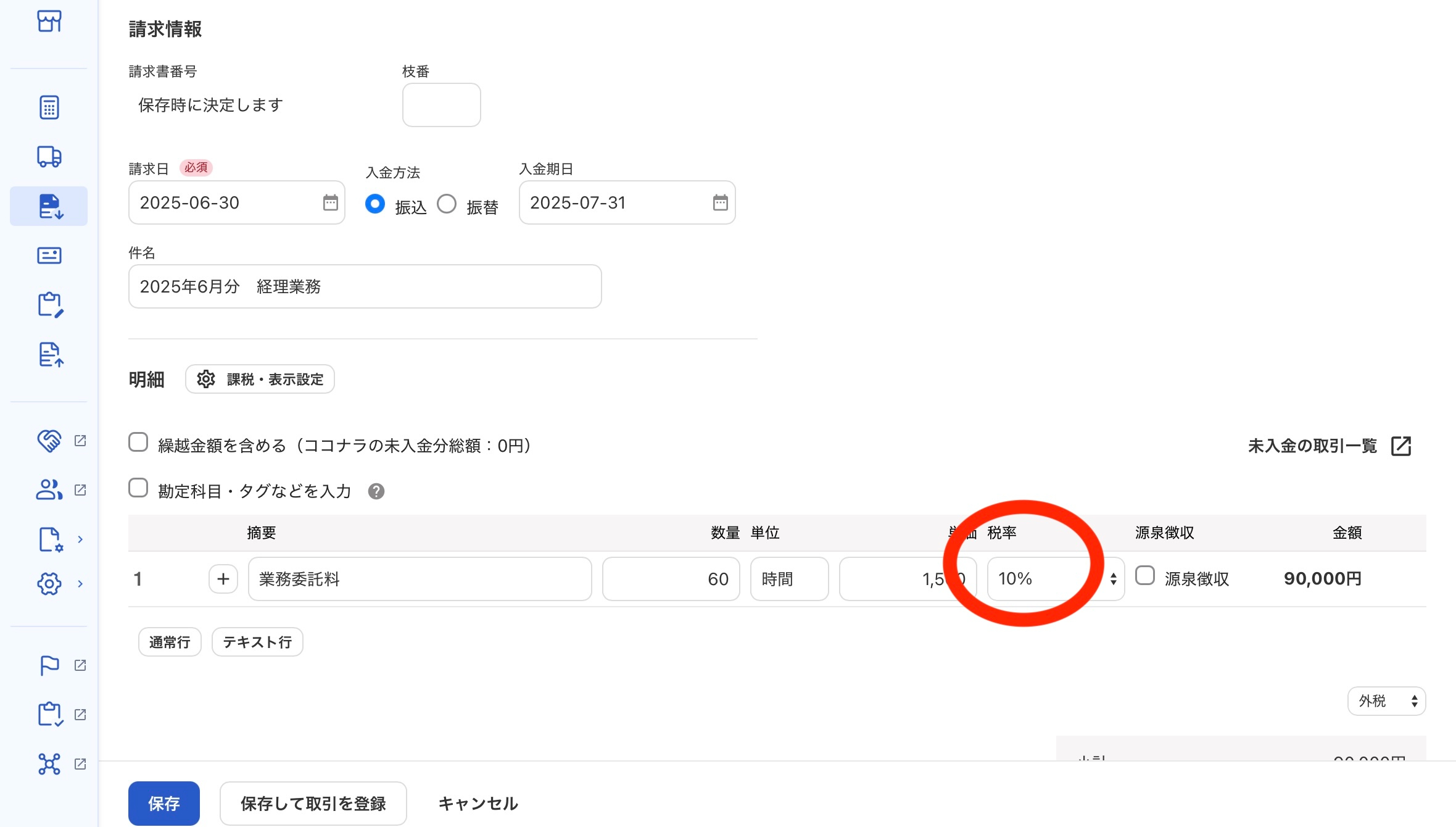Click the blue 保存 button

163,803
